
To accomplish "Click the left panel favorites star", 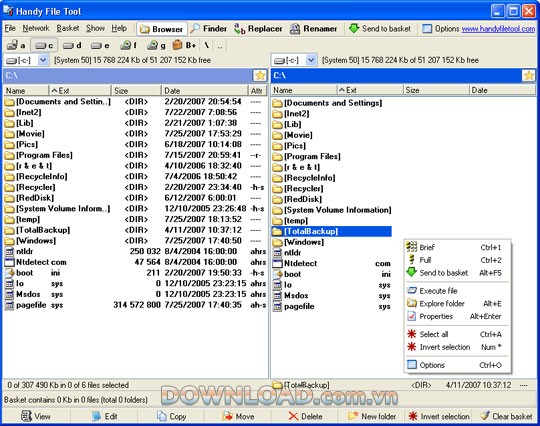I will (x=260, y=75).
